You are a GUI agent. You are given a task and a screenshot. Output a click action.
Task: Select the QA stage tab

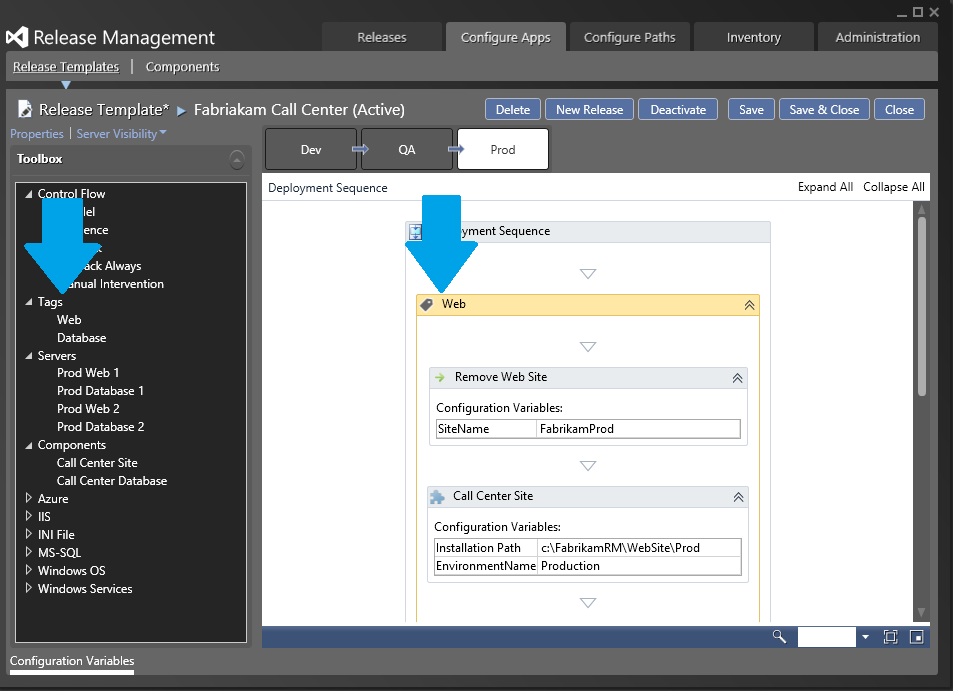click(x=407, y=149)
